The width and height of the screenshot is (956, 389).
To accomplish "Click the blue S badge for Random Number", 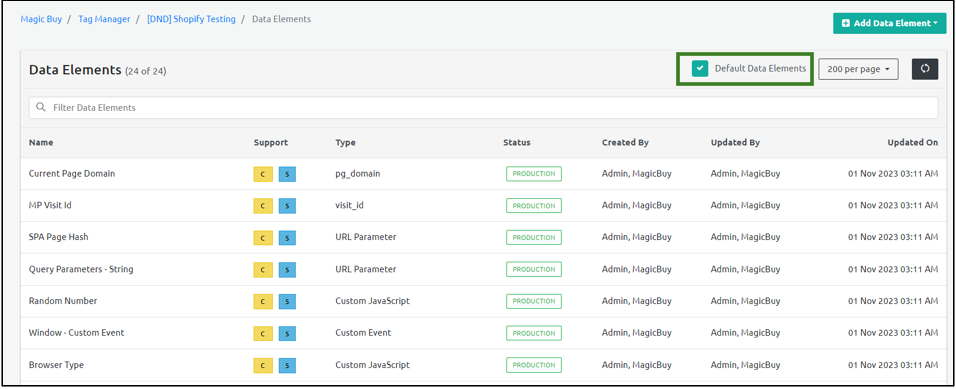I will coord(287,301).
